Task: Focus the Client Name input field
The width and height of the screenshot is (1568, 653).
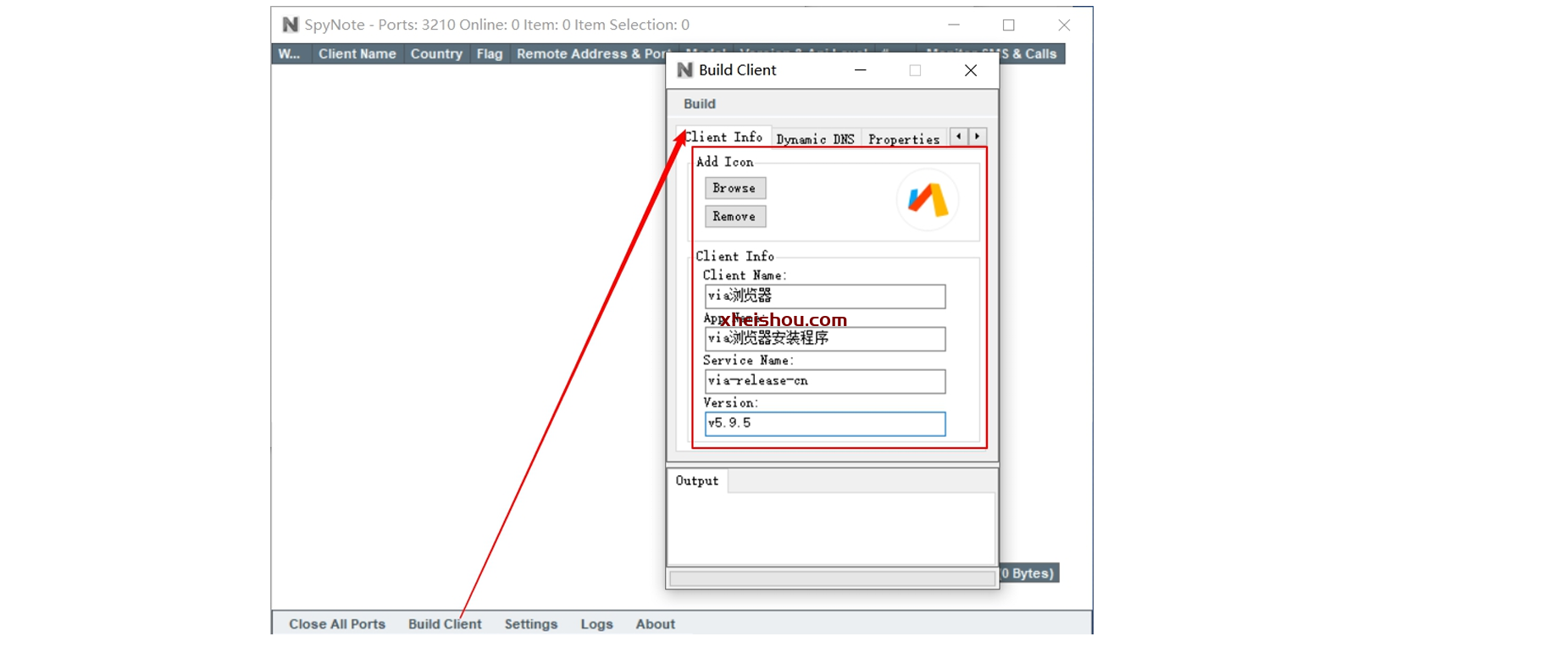Action: 825,296
